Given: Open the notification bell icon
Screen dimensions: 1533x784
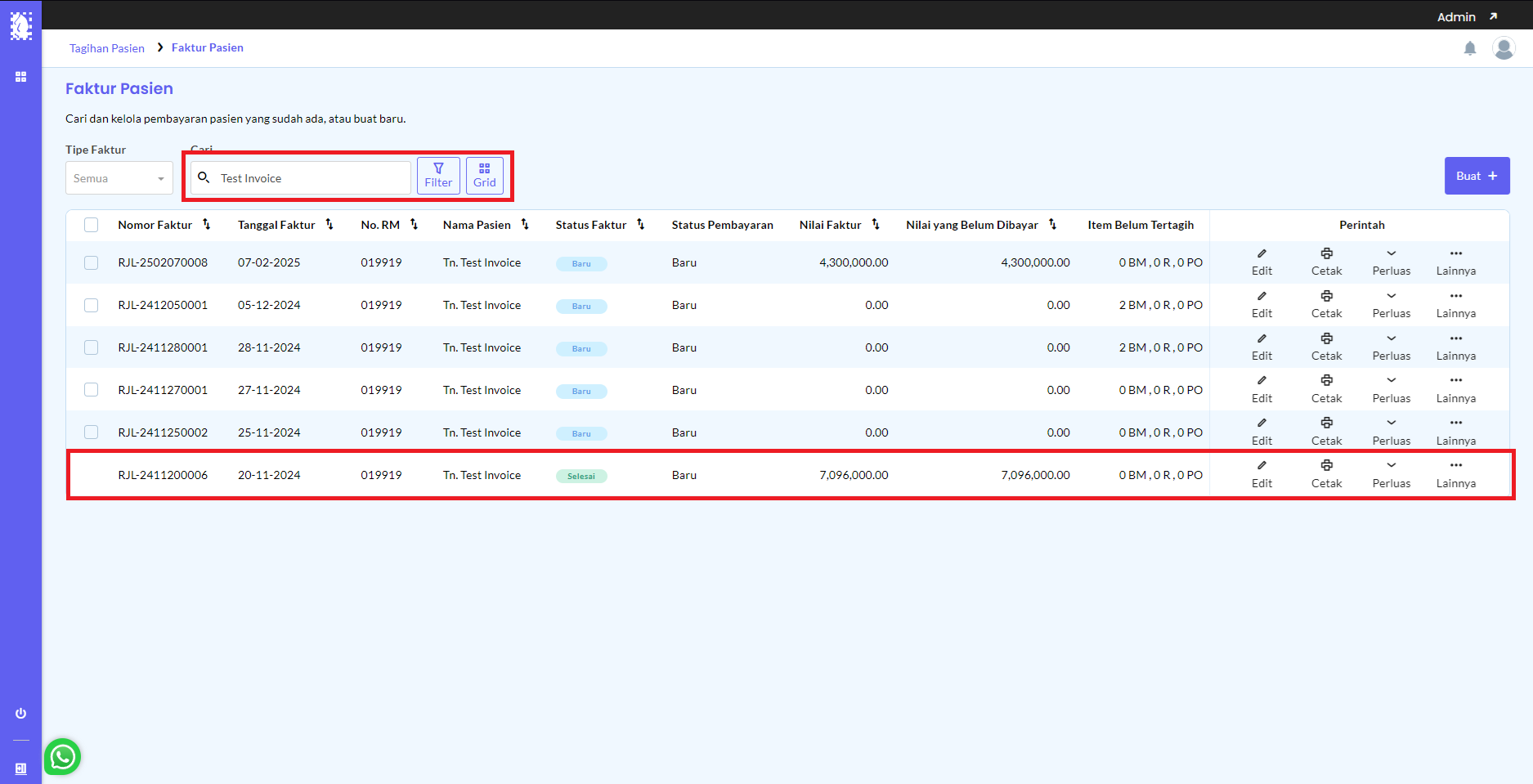Looking at the screenshot, I should [x=1470, y=48].
